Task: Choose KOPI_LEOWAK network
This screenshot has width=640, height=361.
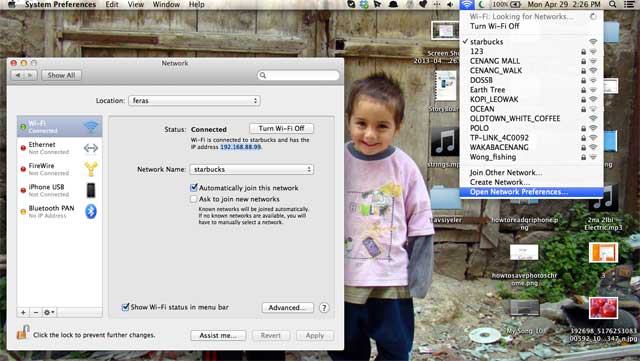Action: point(531,99)
